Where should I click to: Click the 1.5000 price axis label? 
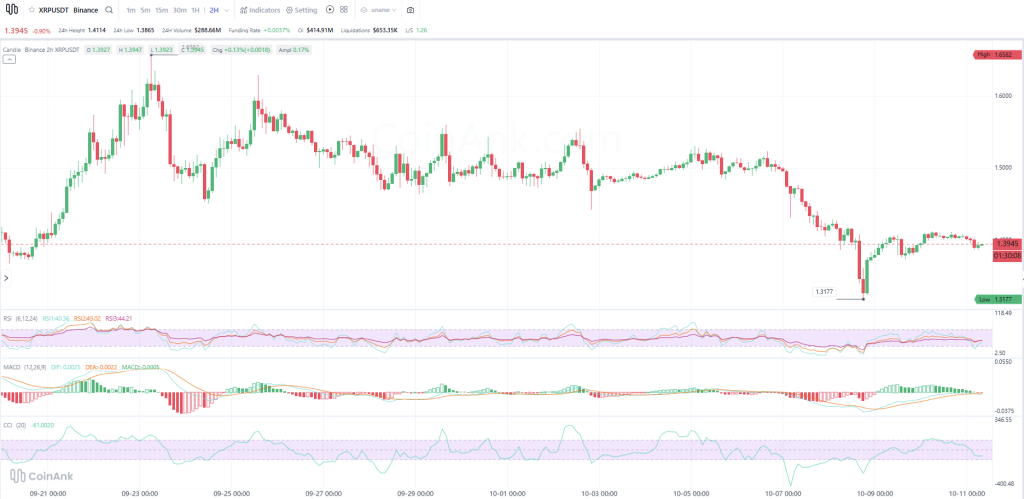tap(1002, 167)
